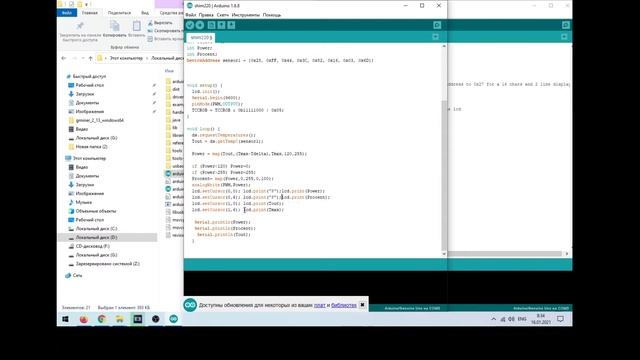Click the Arduino Save sketch icon
Screen dimensions: 640x360
(x=231, y=25)
